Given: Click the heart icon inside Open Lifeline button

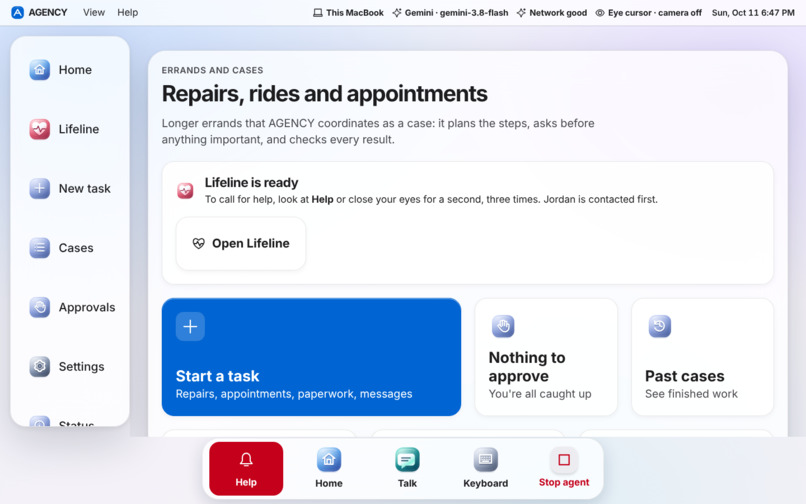Looking at the screenshot, I should pyautogui.click(x=198, y=243).
